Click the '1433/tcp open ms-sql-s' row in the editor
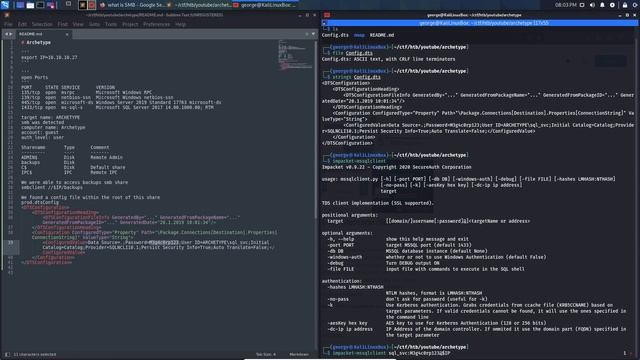This screenshot has height=360, width=640. tap(117, 107)
